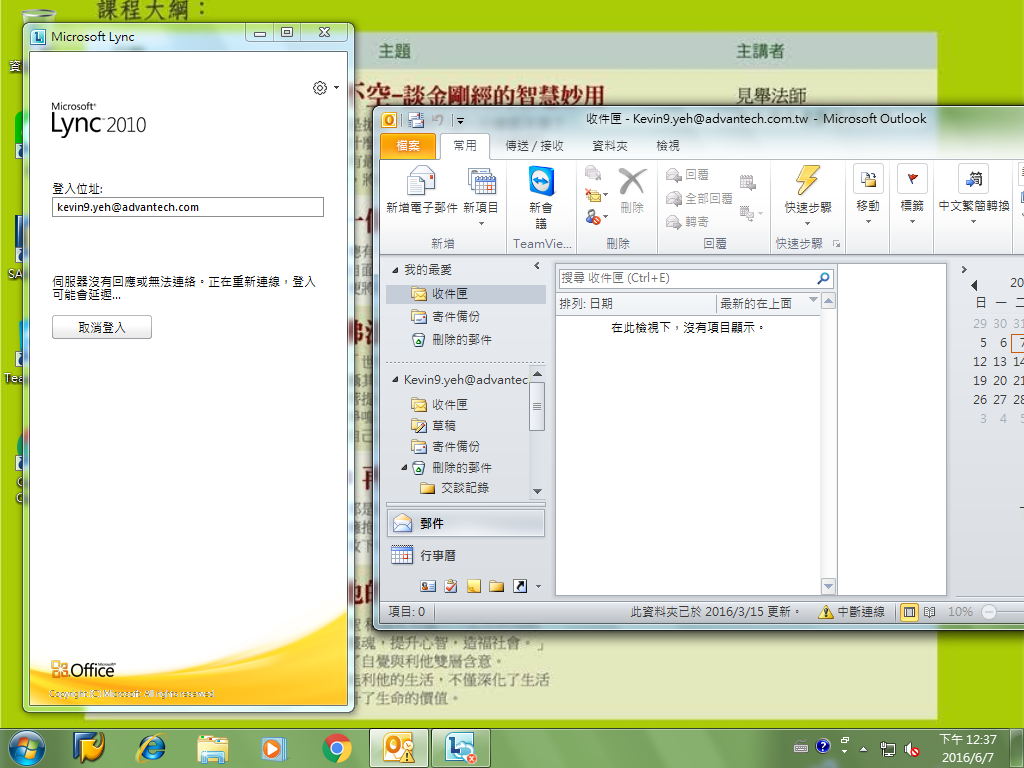Click the search magnifier icon

click(824, 278)
